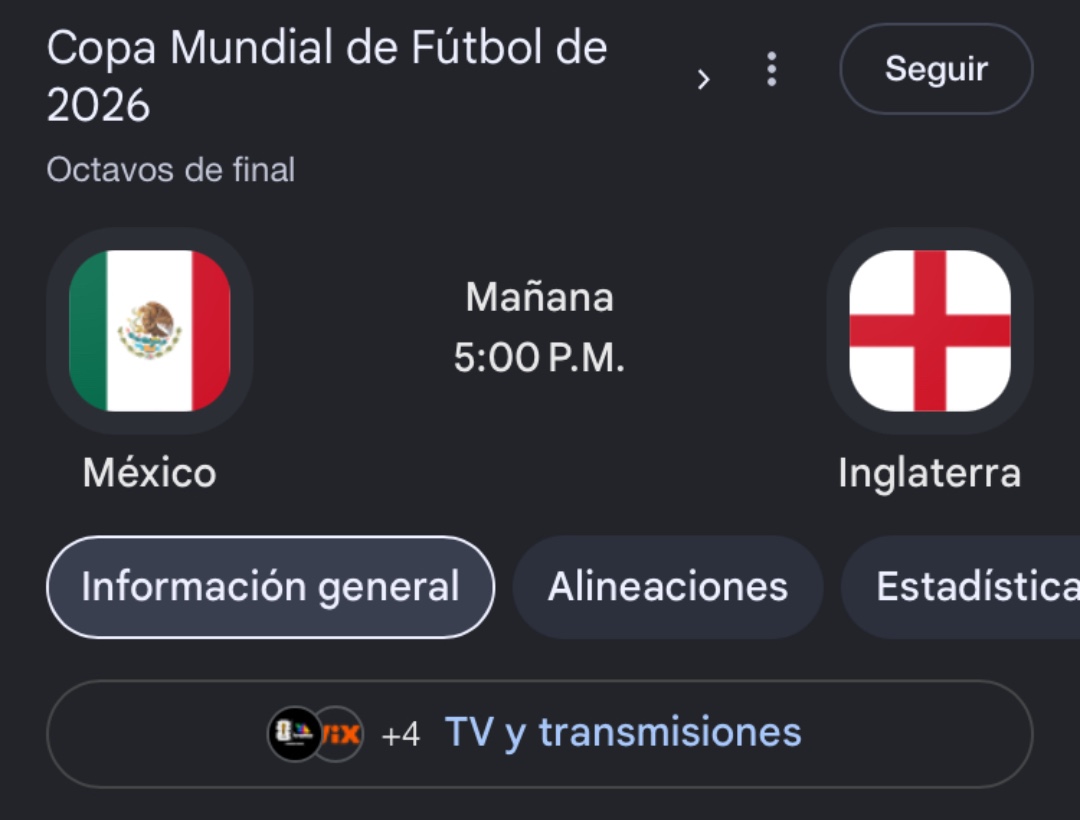Viewport: 1080px width, 820px height.
Task: Open the three-dot more options menu
Action: pos(771,69)
